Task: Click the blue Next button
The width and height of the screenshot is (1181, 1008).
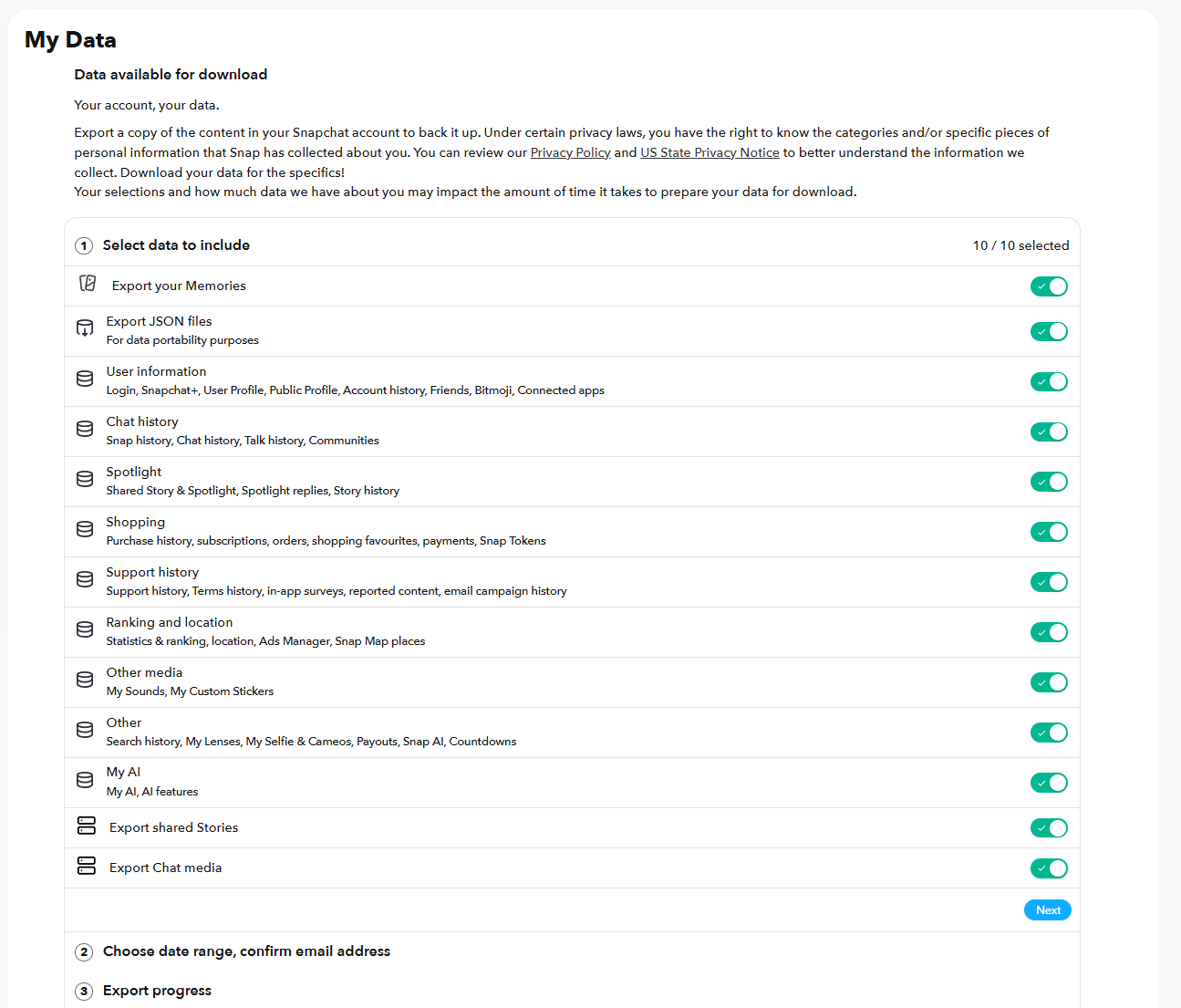Action: [x=1048, y=910]
